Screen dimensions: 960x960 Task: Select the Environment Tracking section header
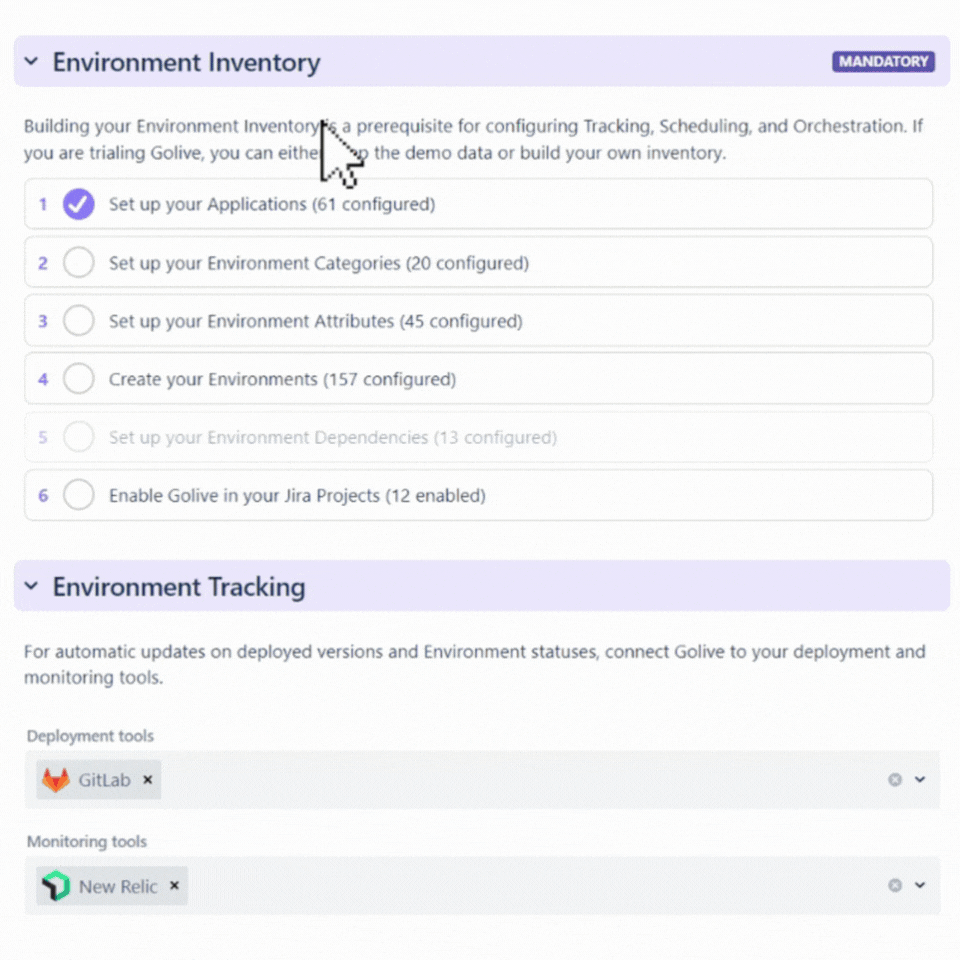[x=180, y=586]
